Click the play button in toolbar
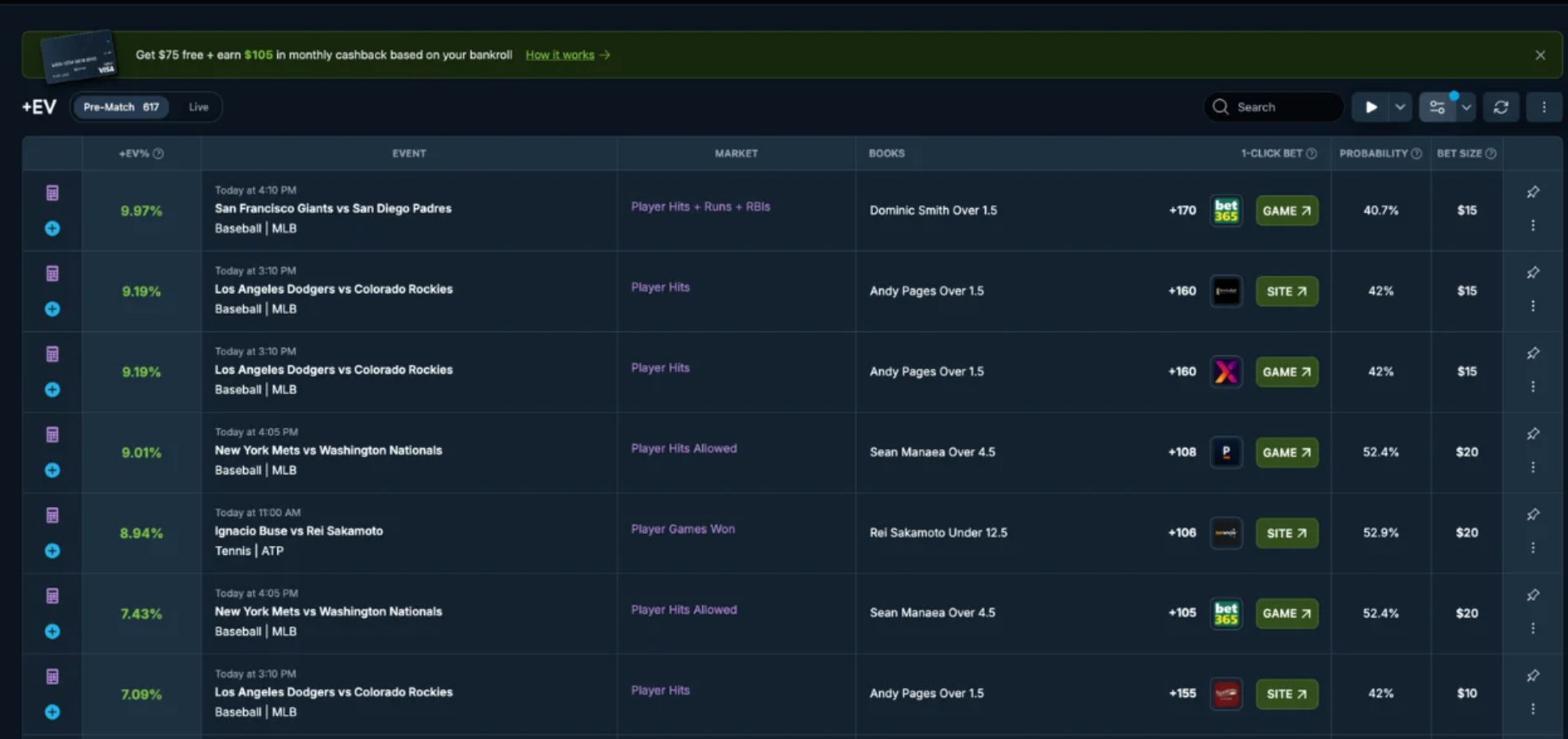This screenshot has height=739, width=1568. click(x=1371, y=107)
